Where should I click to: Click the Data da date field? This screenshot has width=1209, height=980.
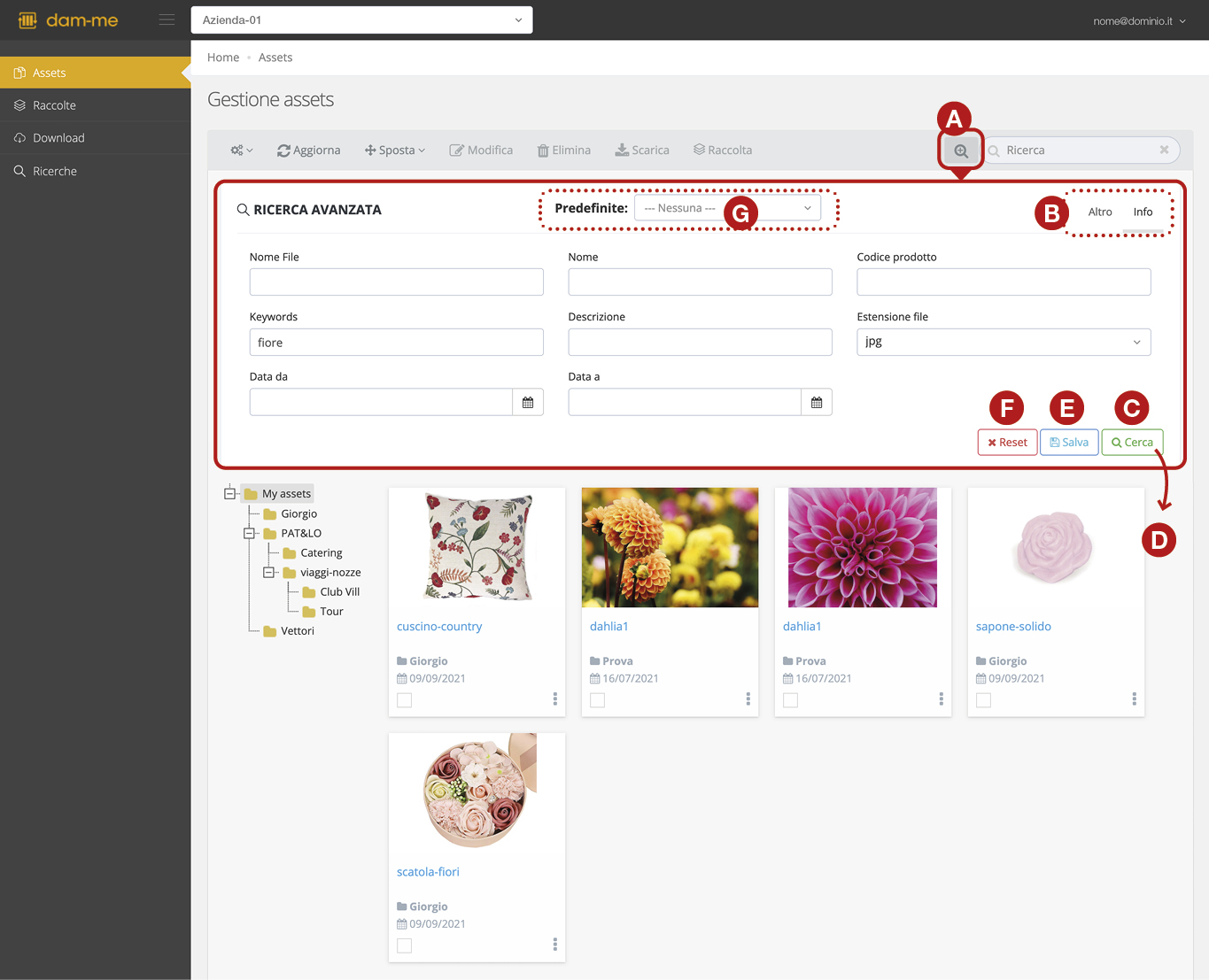(381, 402)
